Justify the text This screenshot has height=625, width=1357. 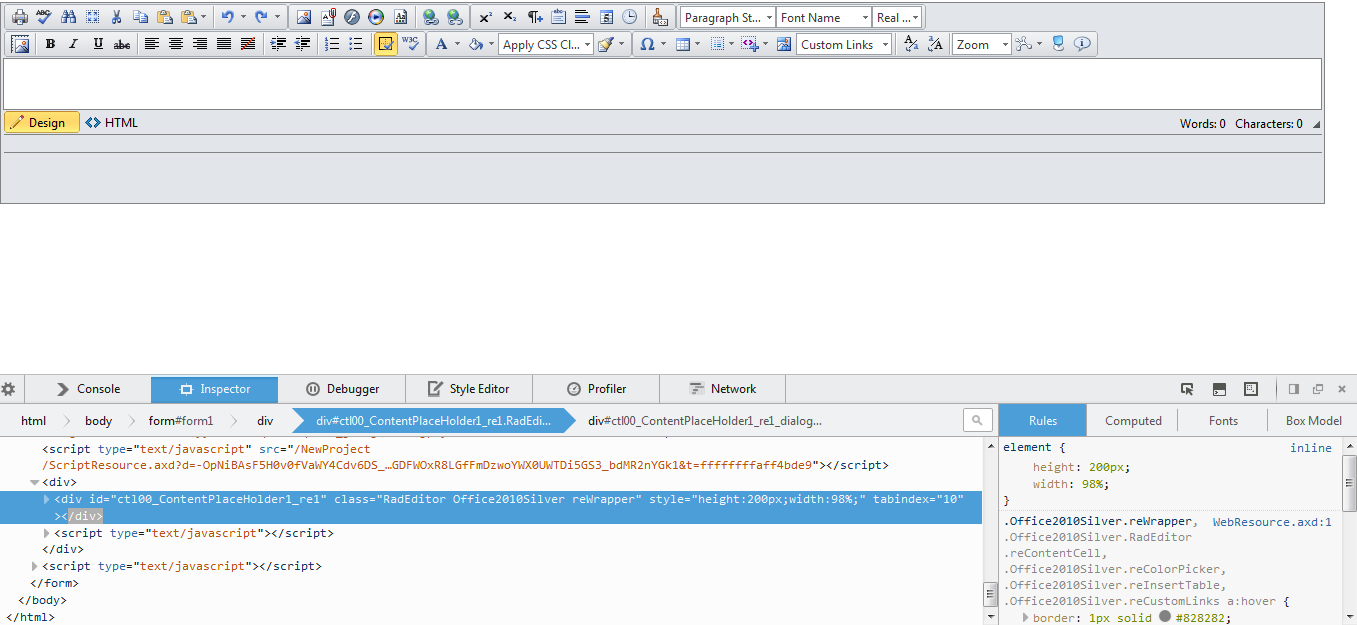tap(224, 44)
